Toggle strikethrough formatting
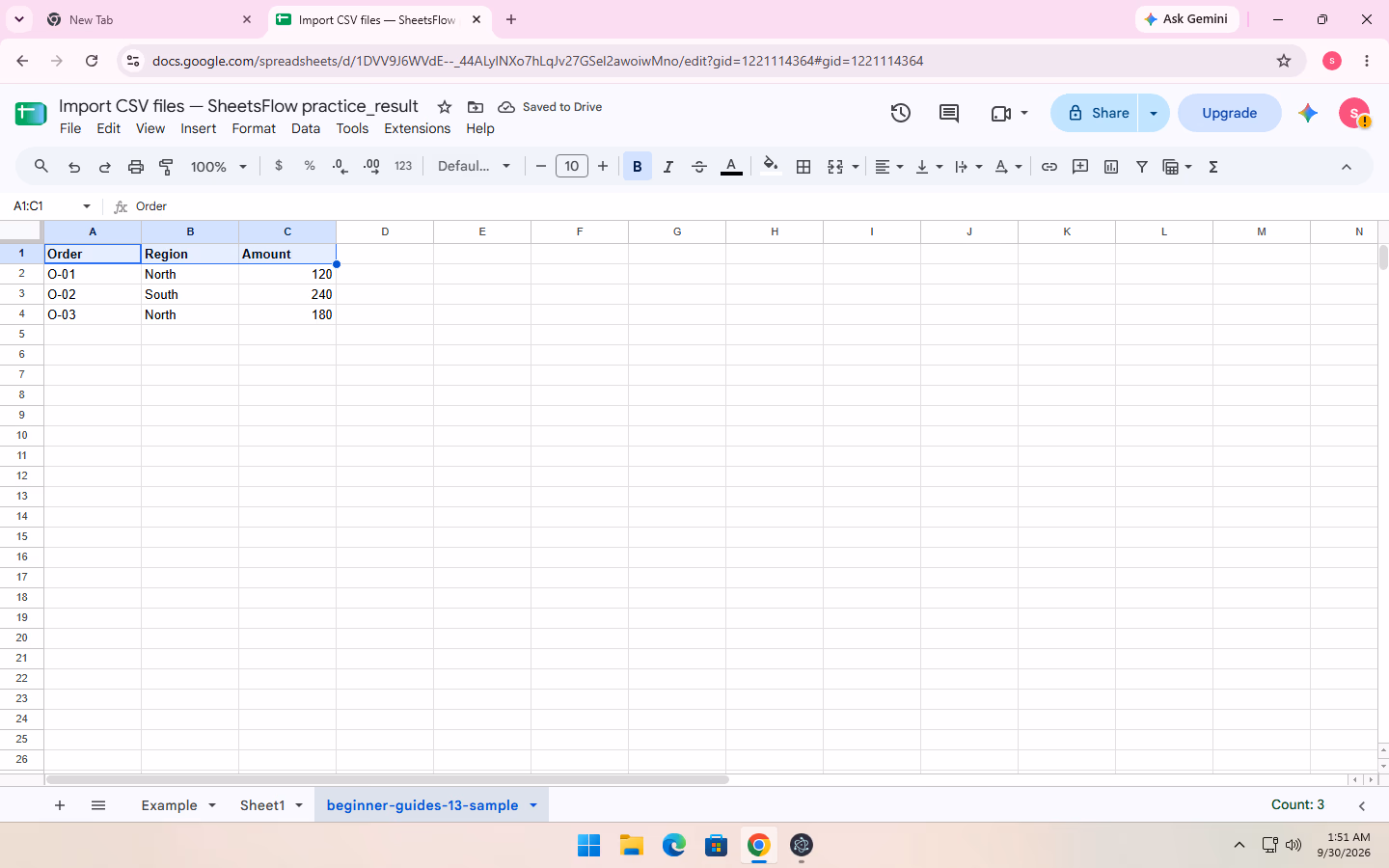The height and width of the screenshot is (868, 1389). [699, 167]
